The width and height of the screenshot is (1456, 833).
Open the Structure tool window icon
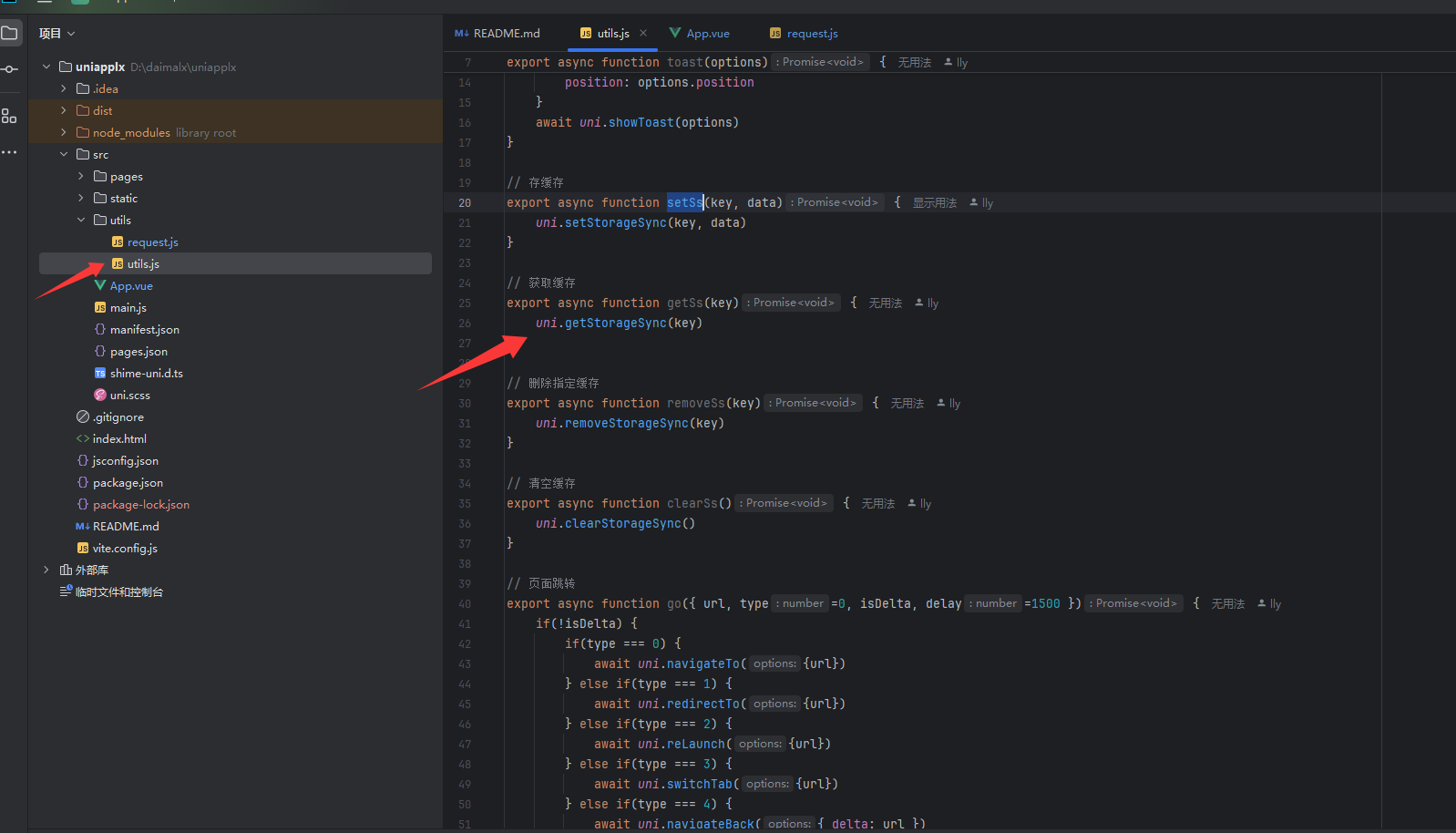(x=9, y=116)
